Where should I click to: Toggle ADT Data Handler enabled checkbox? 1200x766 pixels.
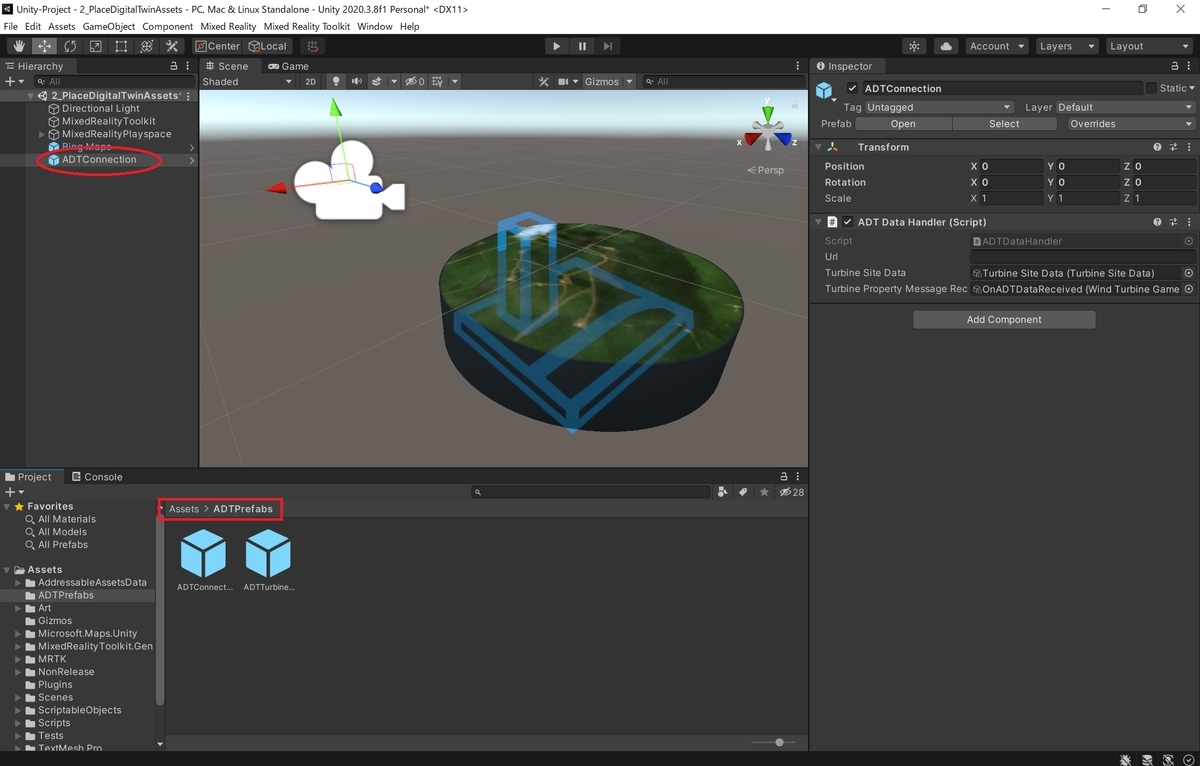point(848,222)
